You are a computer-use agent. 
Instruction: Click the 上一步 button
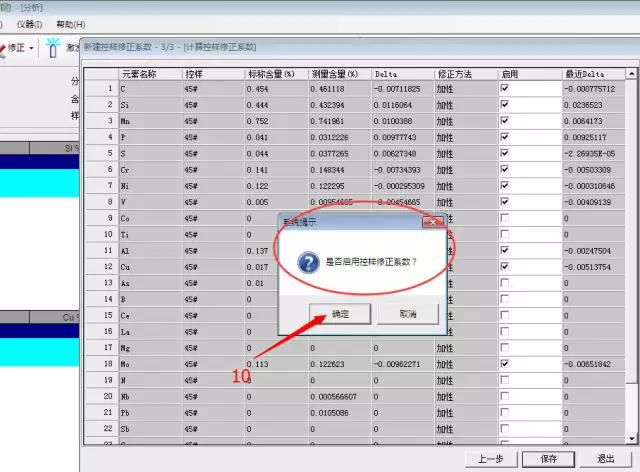[x=489, y=459]
